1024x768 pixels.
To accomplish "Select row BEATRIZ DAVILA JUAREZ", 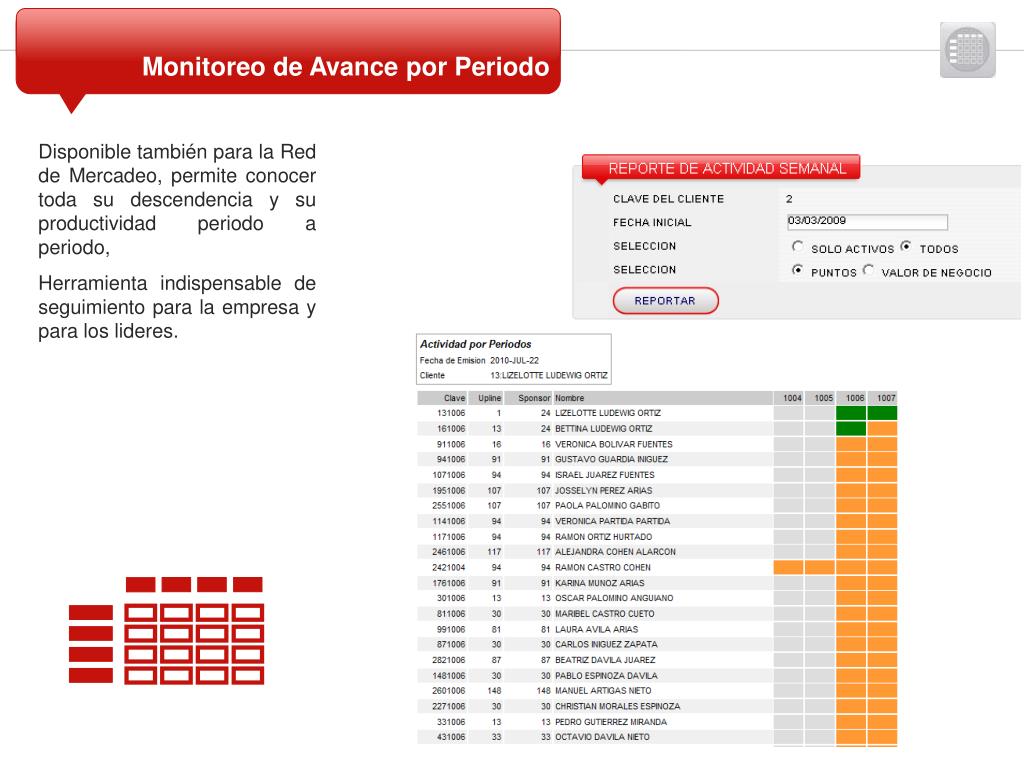I will tap(657, 660).
